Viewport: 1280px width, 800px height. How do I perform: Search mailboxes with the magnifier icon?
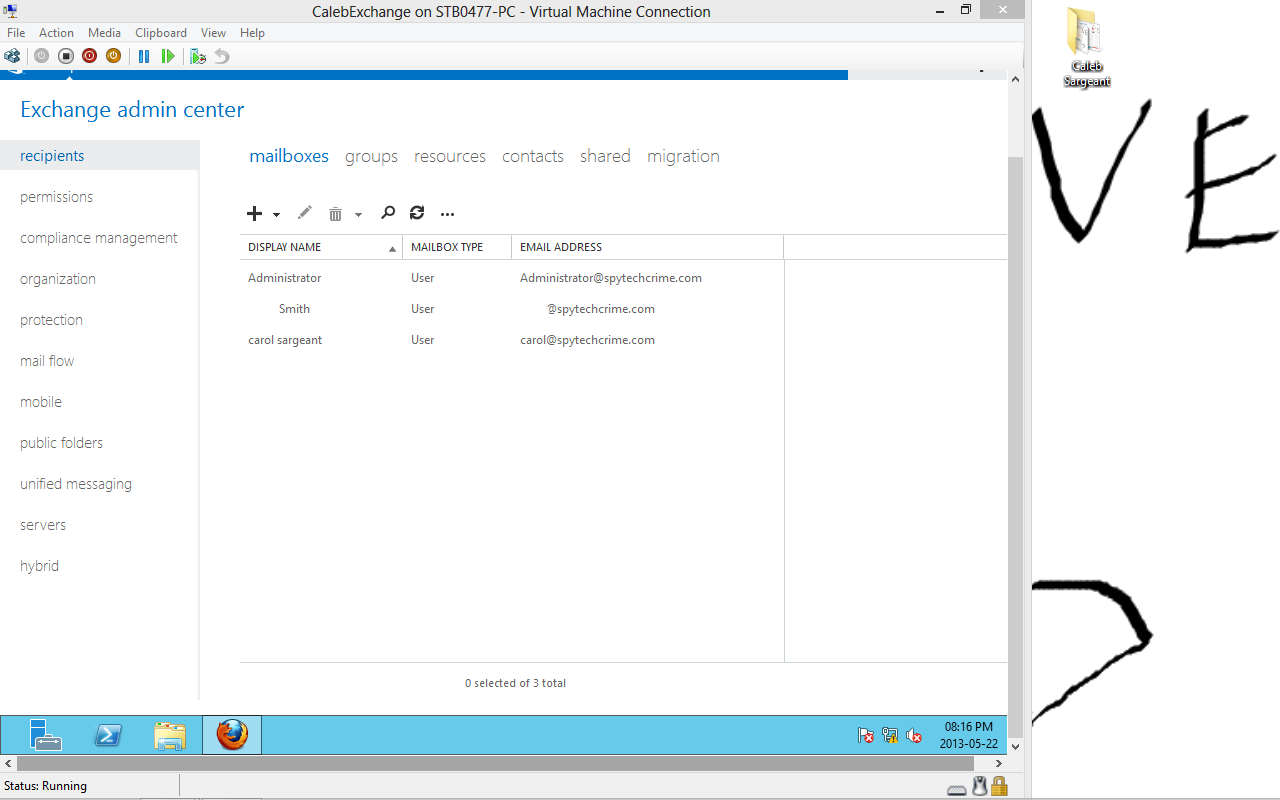[x=388, y=213]
